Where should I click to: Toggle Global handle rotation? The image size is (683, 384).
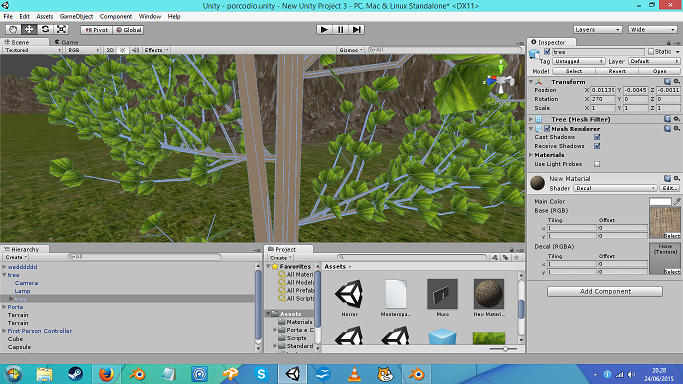128,30
